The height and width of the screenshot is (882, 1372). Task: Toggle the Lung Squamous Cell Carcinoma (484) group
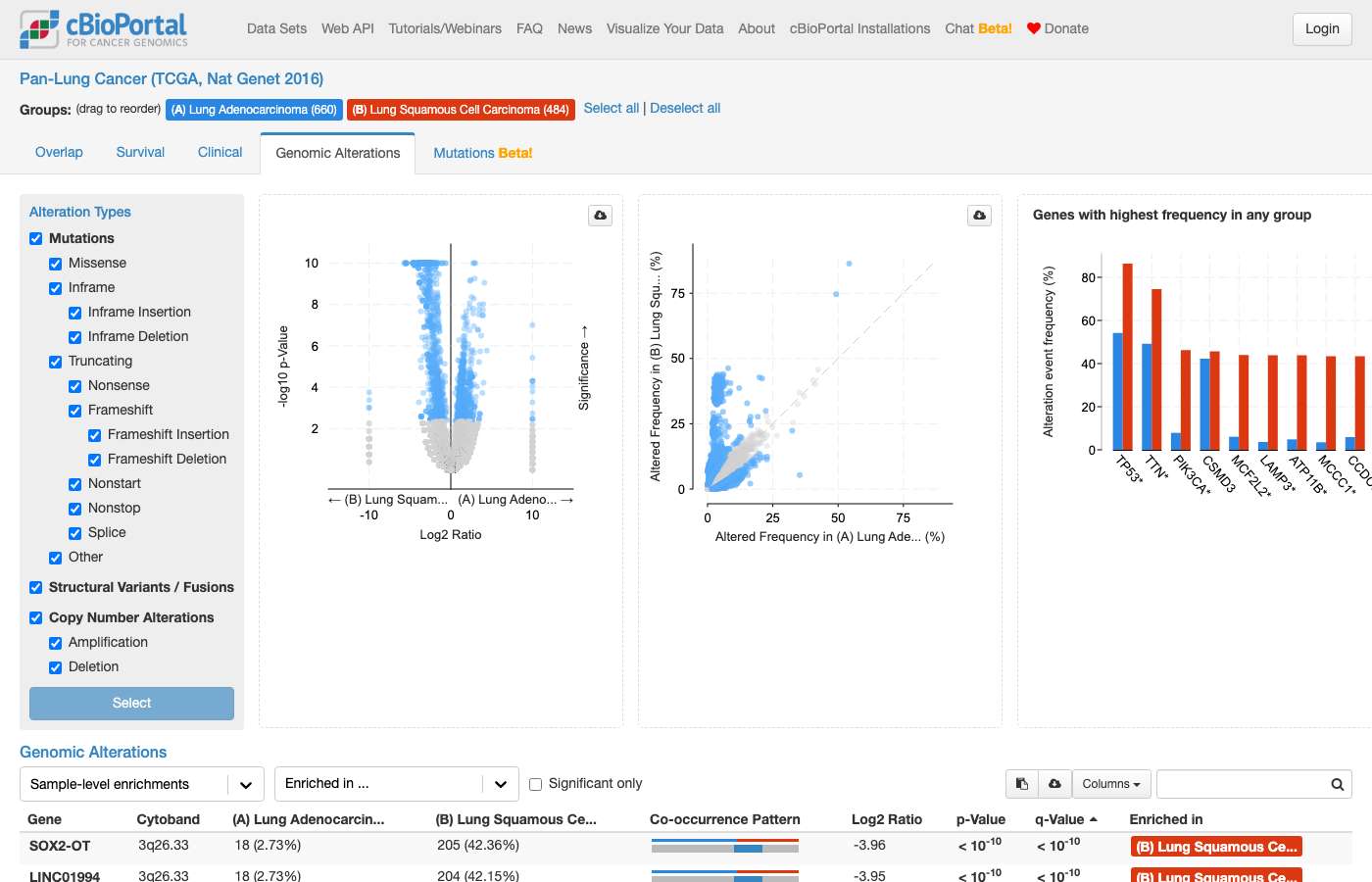[461, 110]
